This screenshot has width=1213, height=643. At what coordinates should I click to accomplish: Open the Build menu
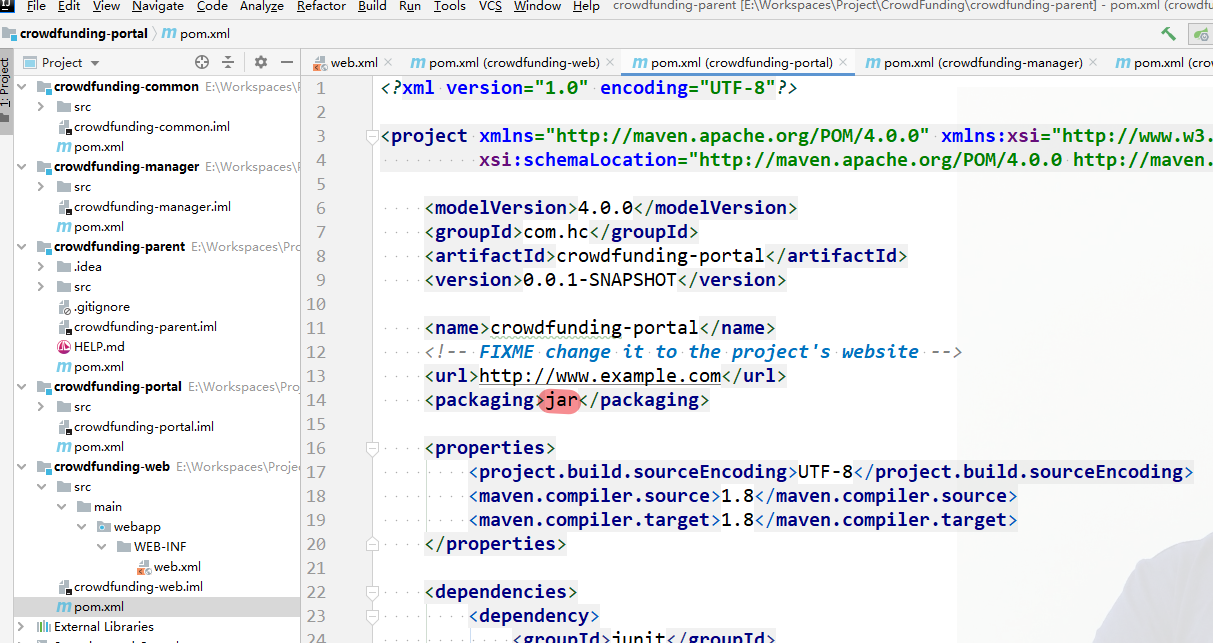372,6
